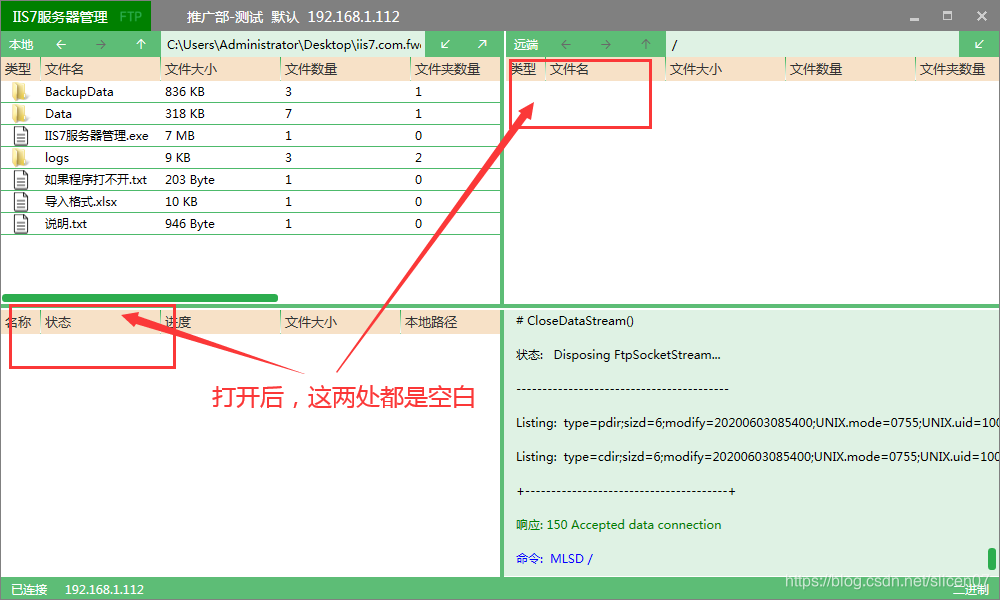Click the 说明.txt file icon

(x=21, y=224)
